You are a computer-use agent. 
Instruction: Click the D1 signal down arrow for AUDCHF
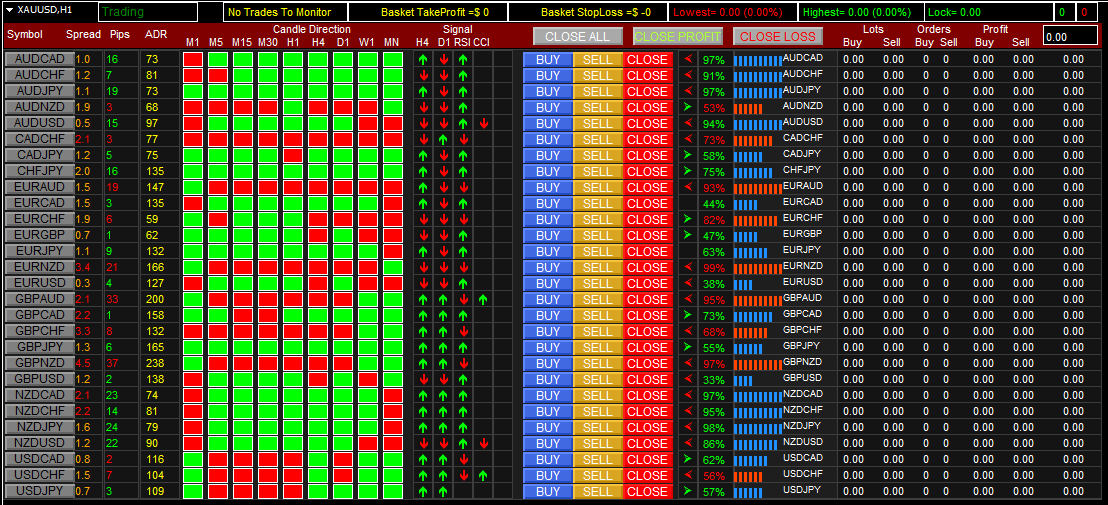point(443,76)
